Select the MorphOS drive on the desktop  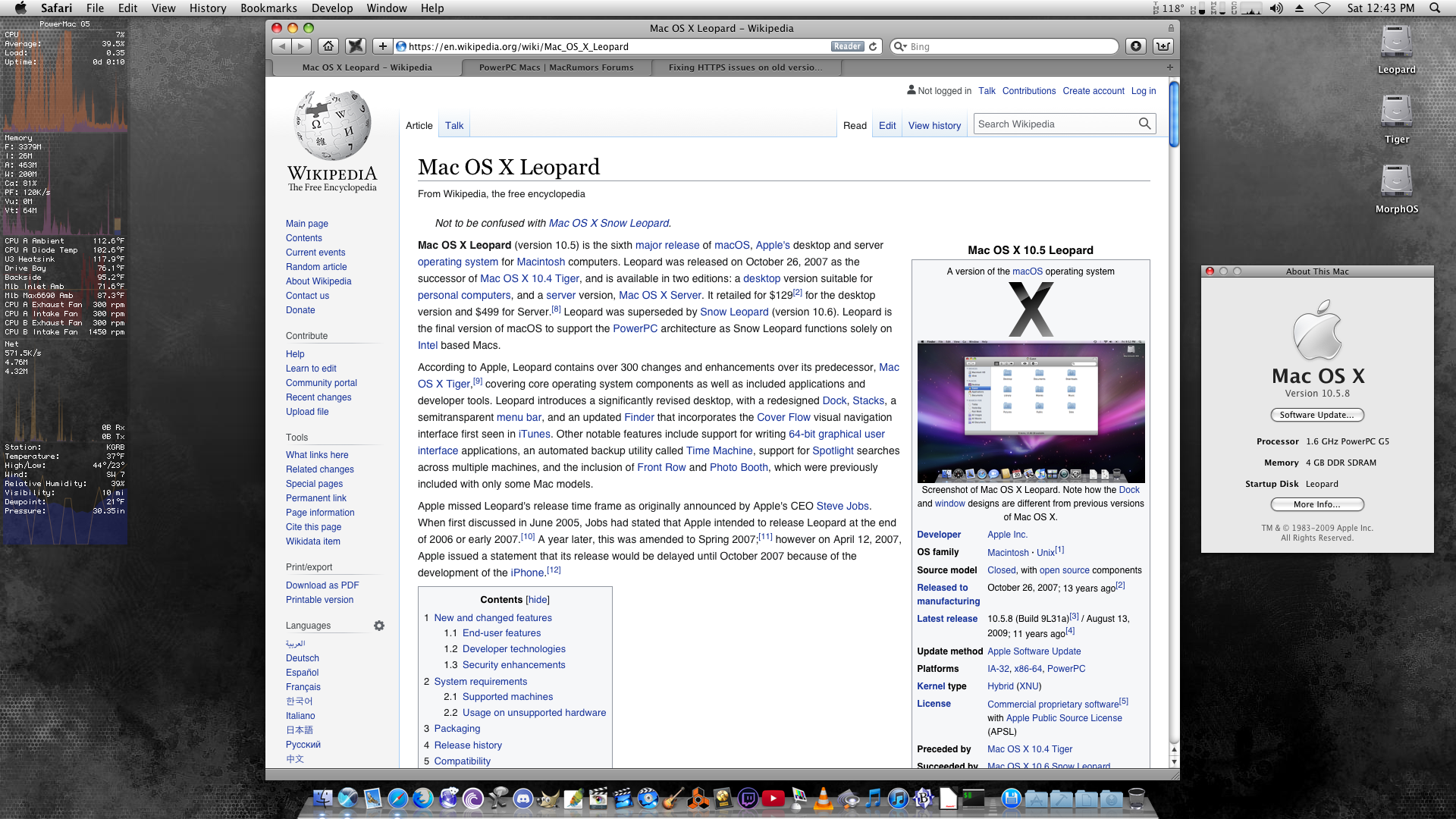(1396, 189)
